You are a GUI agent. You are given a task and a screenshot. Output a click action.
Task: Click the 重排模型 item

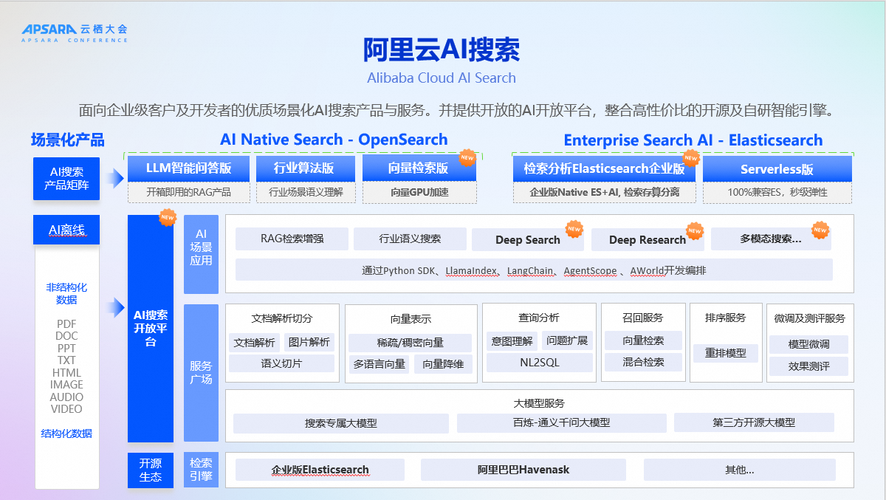pos(726,353)
